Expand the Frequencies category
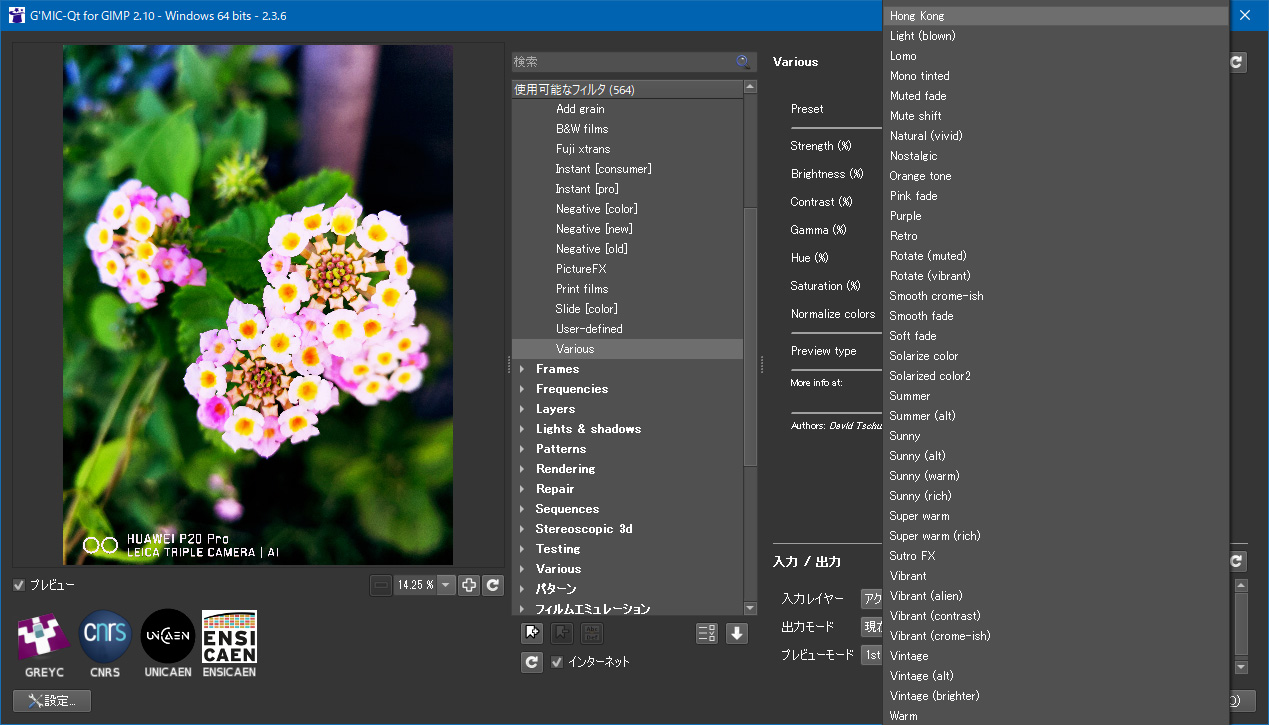This screenshot has width=1269, height=725. [x=522, y=389]
